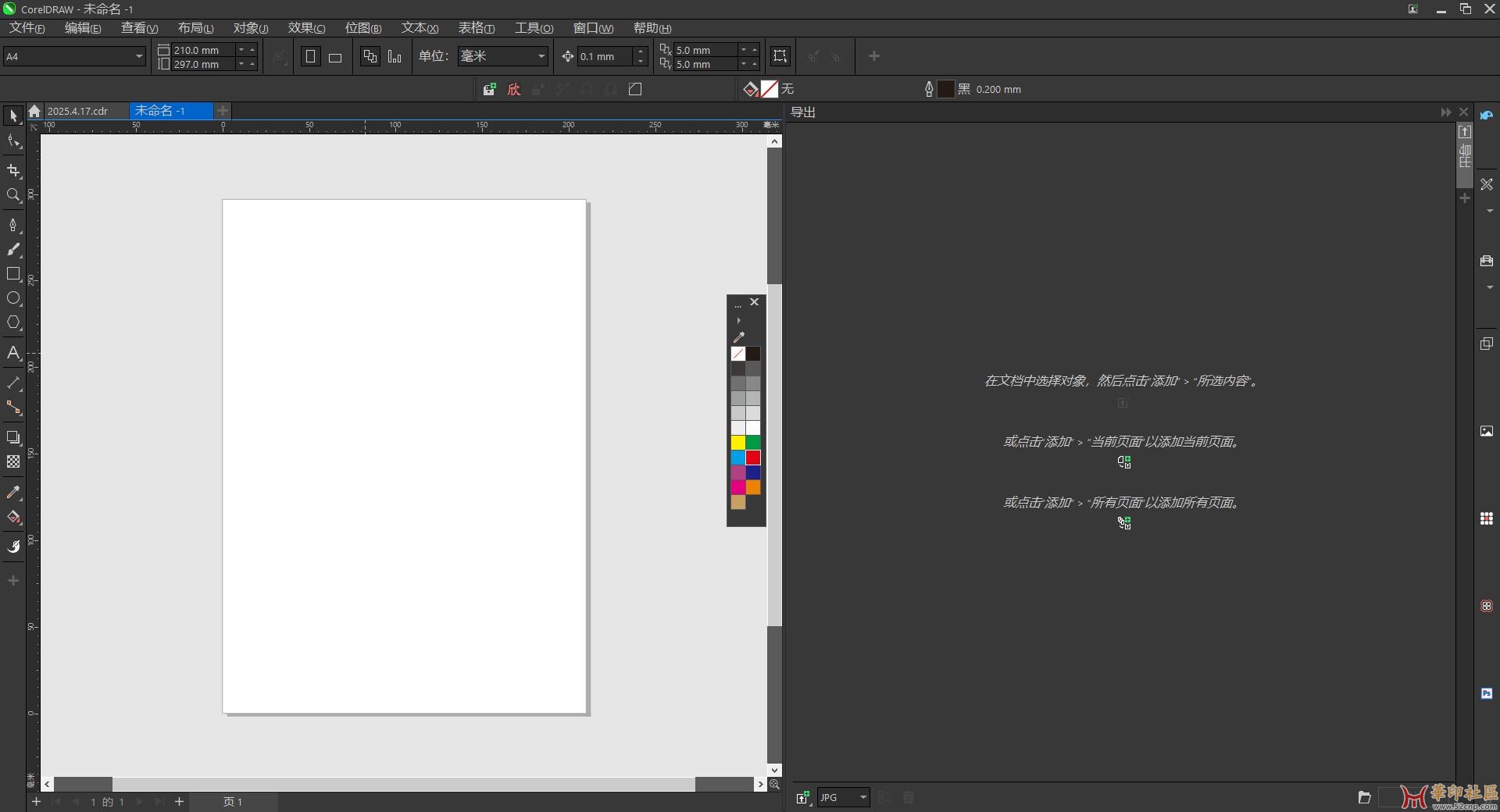Screen dimensions: 1500x812
Task: Pick the no-color swatch in palette
Action: pos(738,354)
